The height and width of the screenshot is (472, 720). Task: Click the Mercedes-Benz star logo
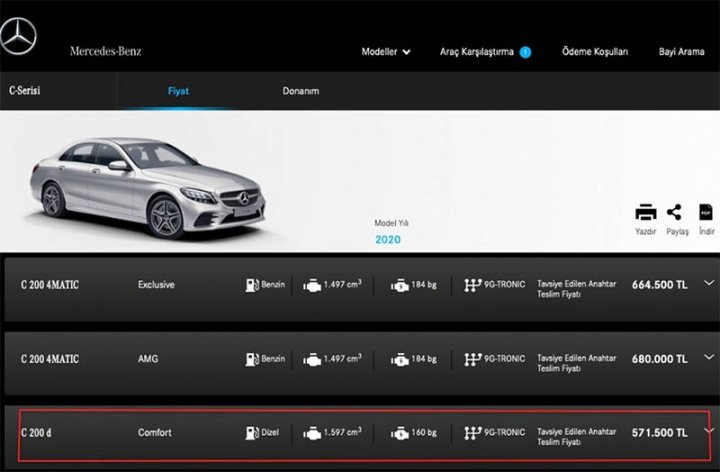pos(18,37)
